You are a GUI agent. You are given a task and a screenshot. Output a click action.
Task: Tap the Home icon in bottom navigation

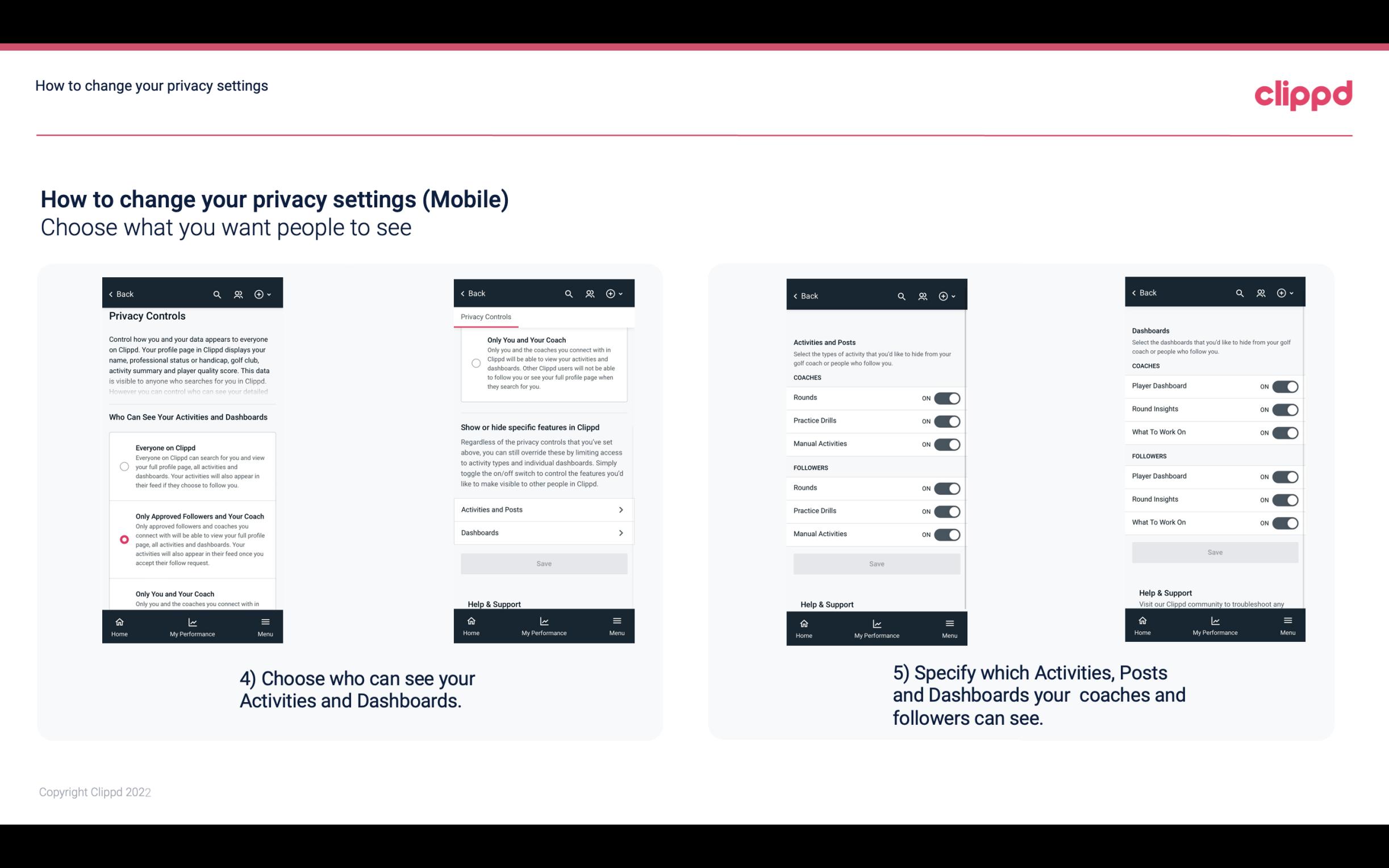[118, 622]
